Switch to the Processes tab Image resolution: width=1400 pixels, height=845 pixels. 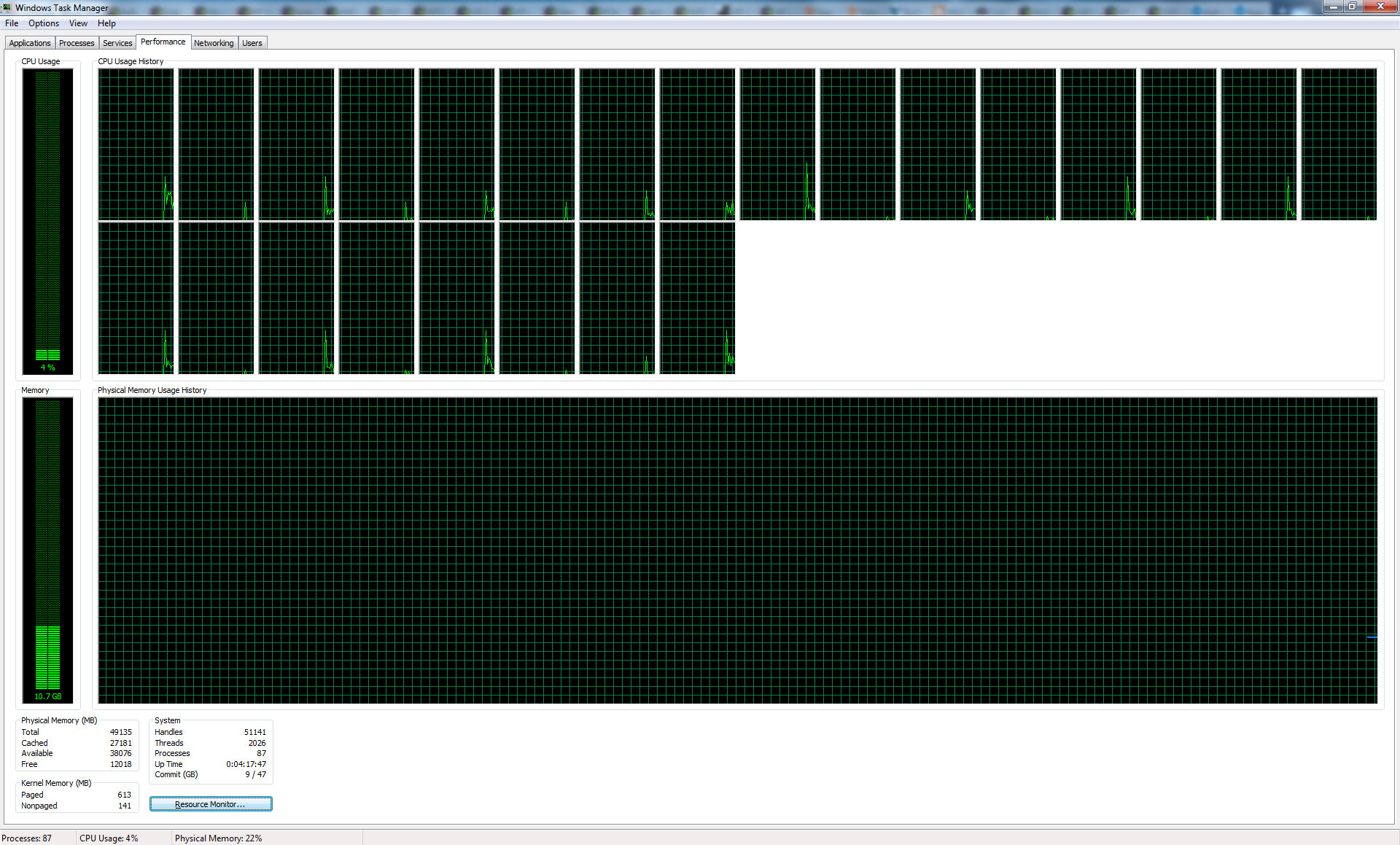[x=77, y=43]
